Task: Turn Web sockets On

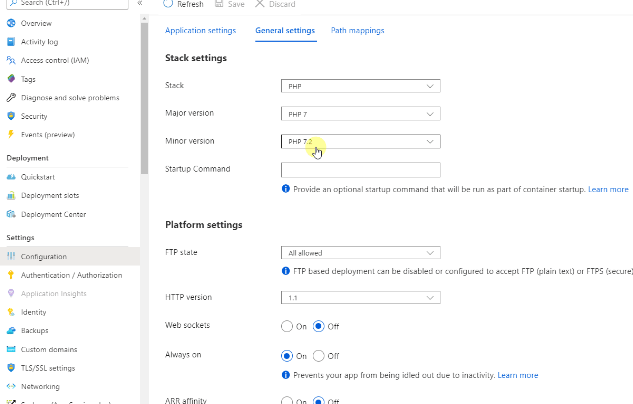Action: [x=287, y=326]
